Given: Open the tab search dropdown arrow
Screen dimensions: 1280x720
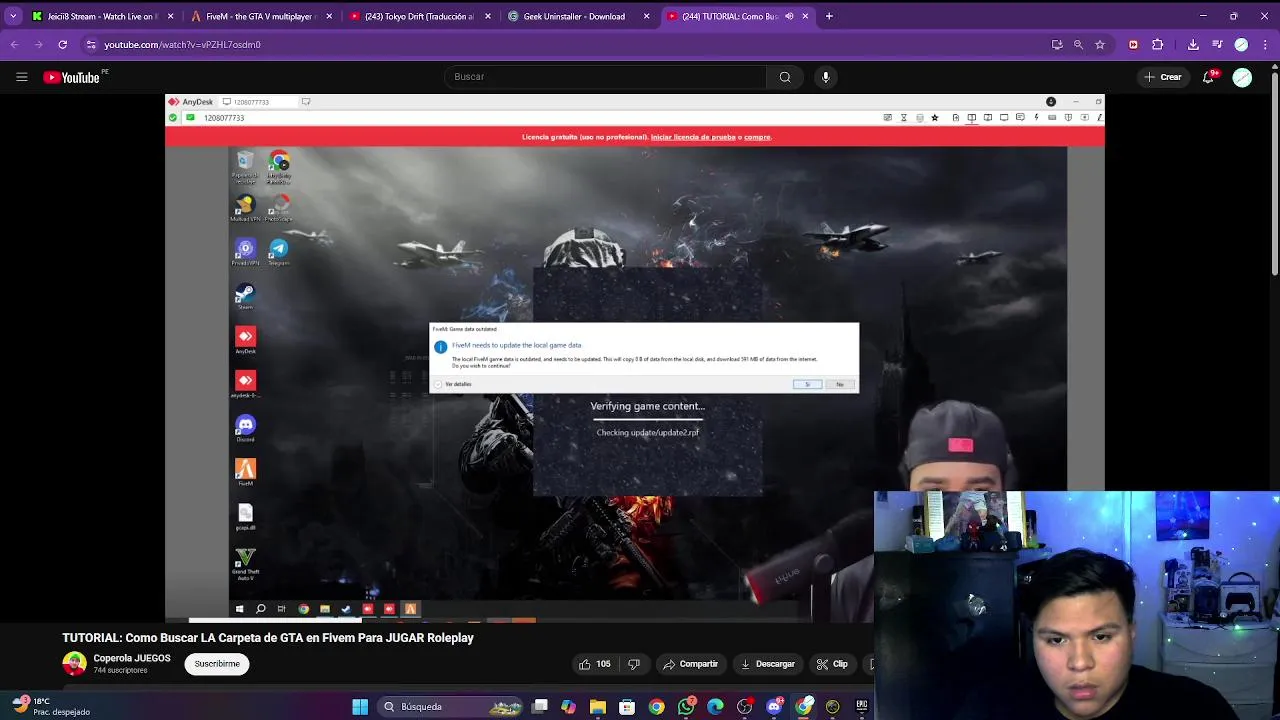Looking at the screenshot, I should pos(13,16).
